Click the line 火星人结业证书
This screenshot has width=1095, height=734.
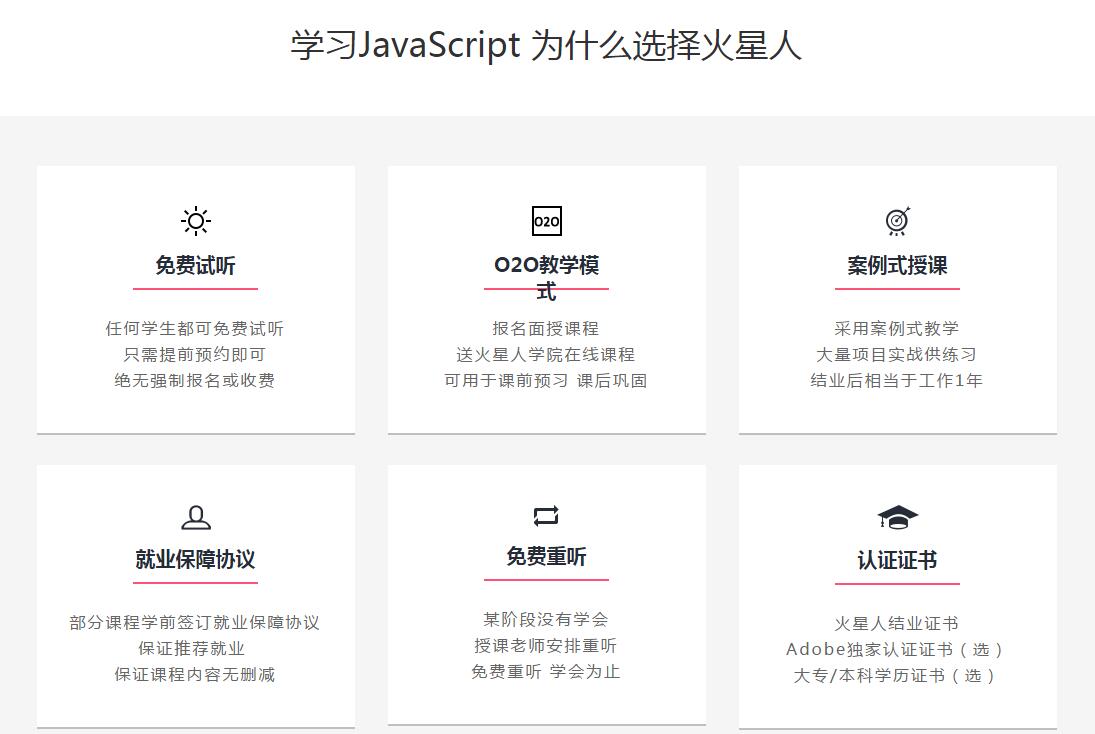click(897, 623)
